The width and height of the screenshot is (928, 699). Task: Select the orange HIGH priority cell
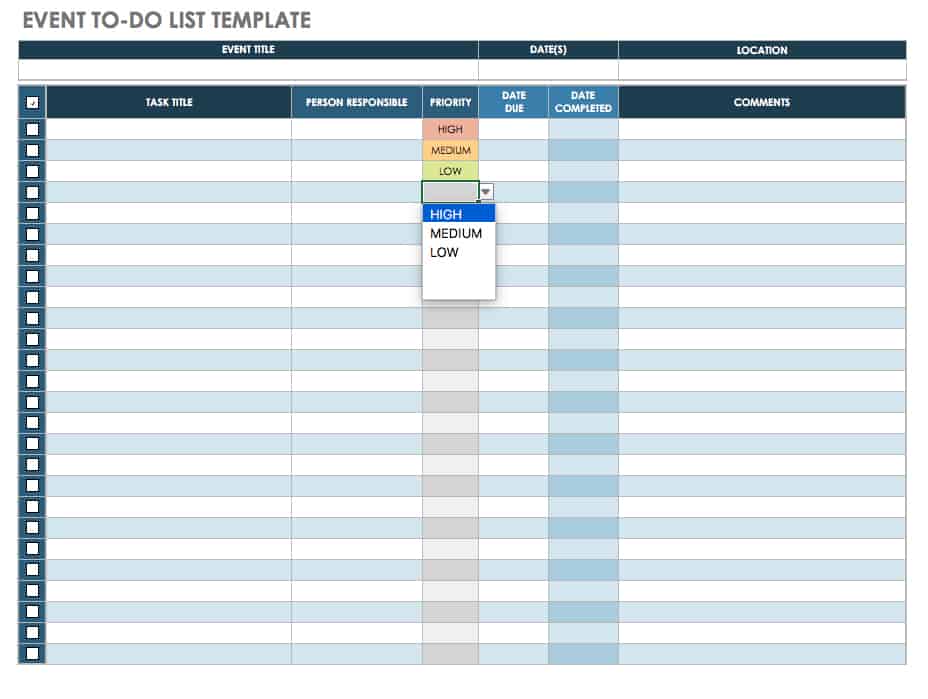450,129
